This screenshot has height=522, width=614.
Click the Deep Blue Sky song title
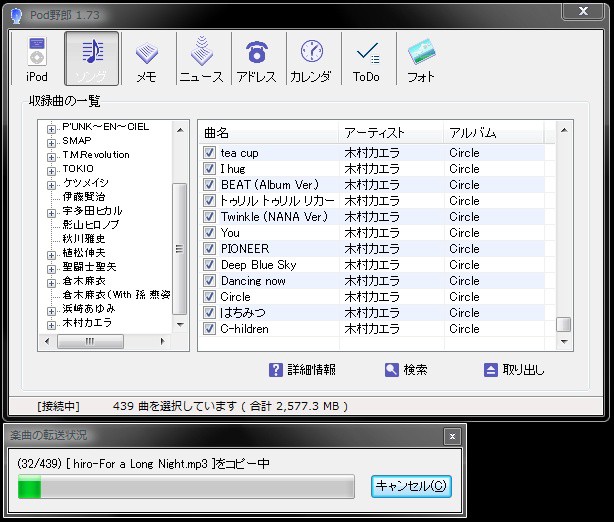[258, 265]
